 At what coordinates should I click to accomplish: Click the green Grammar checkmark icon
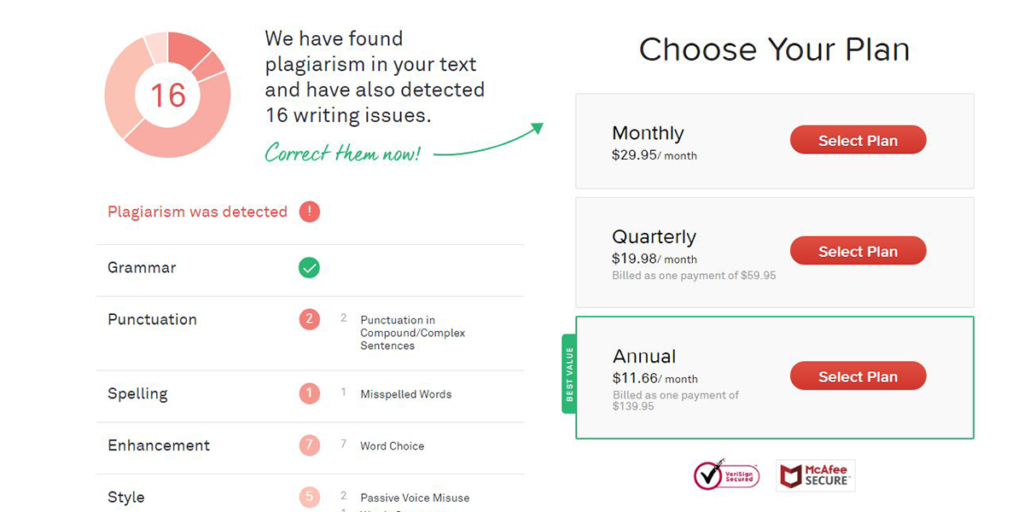click(310, 268)
